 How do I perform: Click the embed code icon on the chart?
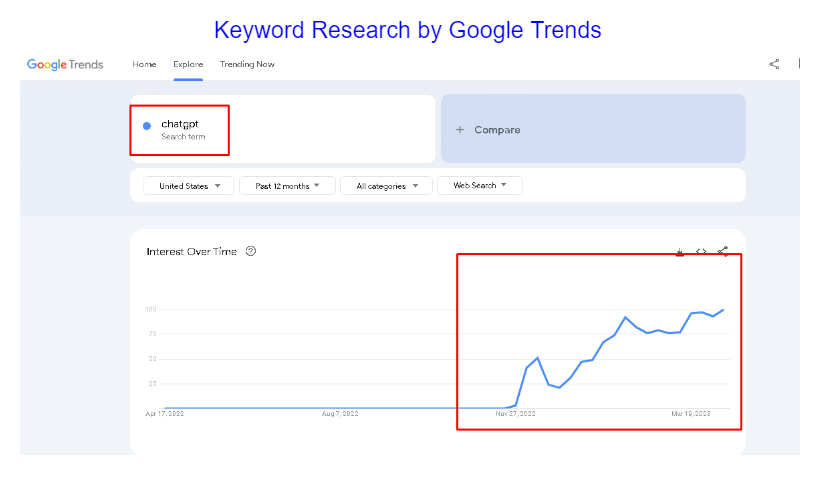pos(701,252)
